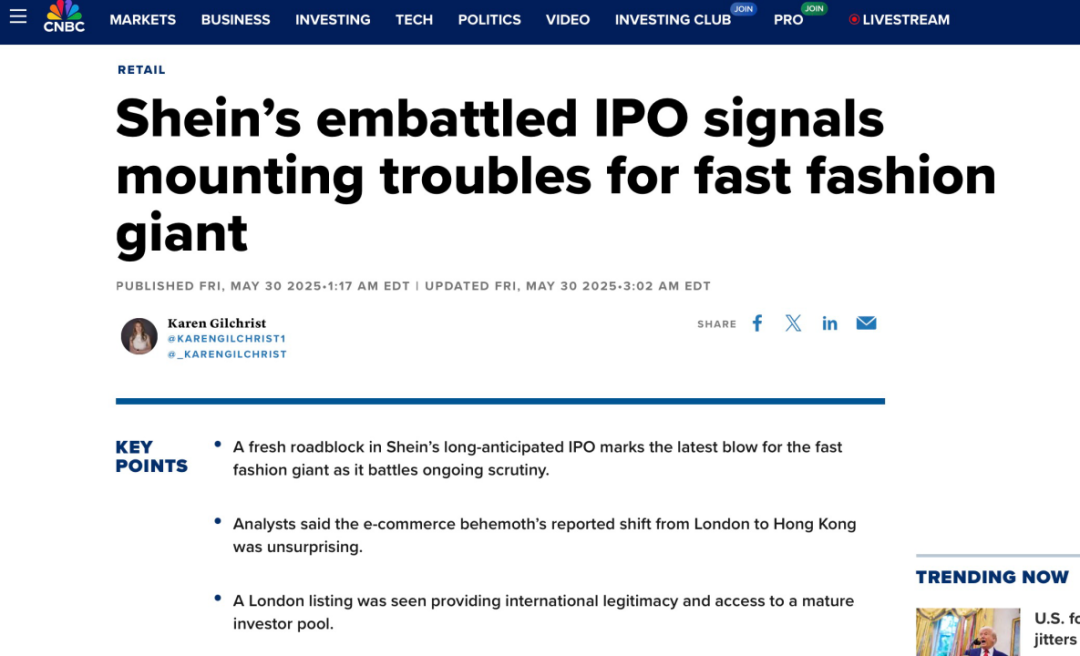Viewport: 1080px width, 656px height.
Task: Open the trending story thumbnail
Action: pyautogui.click(x=968, y=632)
